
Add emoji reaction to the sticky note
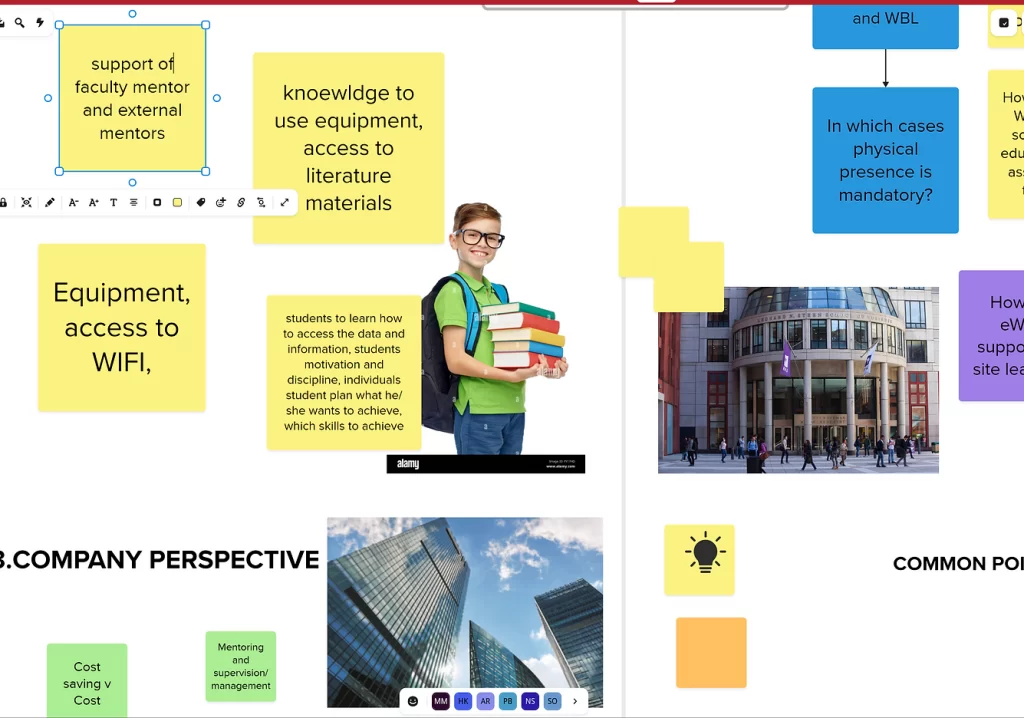pyautogui.click(x=221, y=203)
